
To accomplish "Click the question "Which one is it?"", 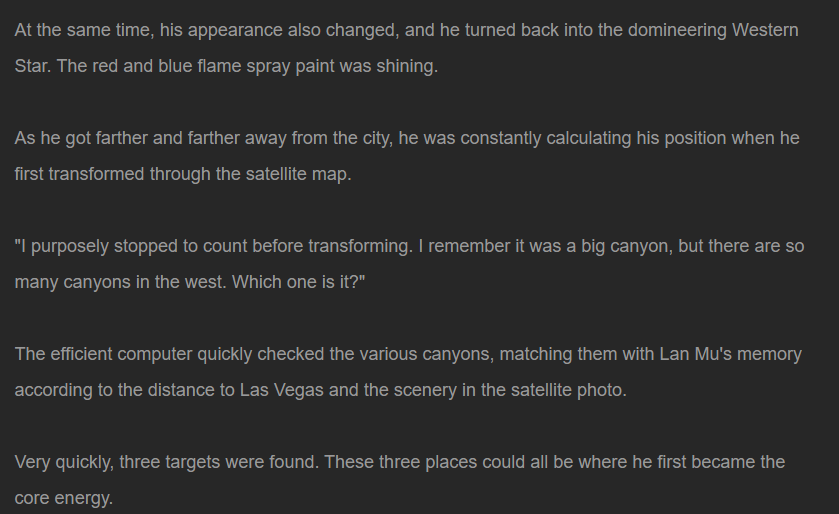I will (295, 282).
